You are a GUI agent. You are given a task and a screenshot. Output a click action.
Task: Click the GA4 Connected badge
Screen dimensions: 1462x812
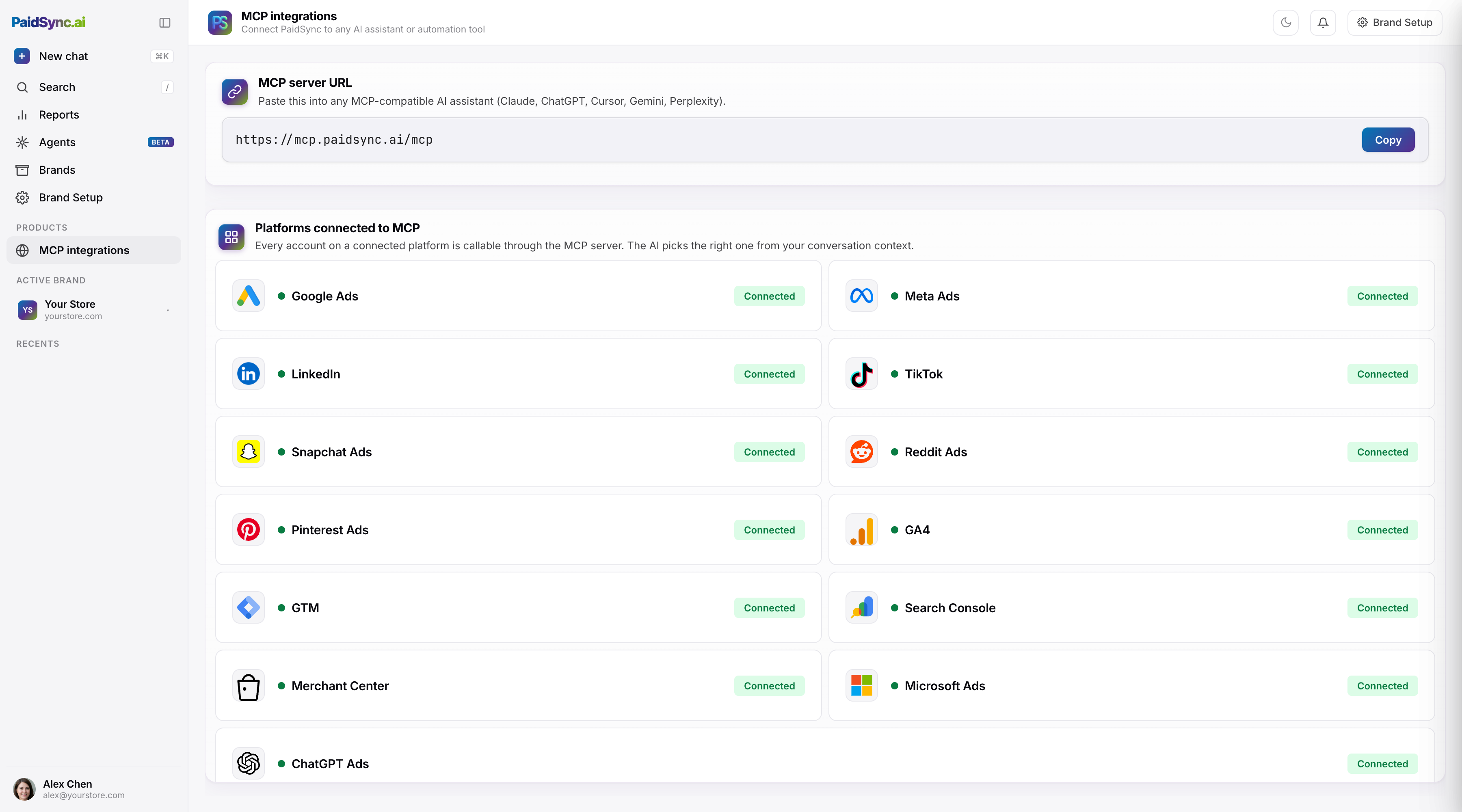click(x=1382, y=529)
